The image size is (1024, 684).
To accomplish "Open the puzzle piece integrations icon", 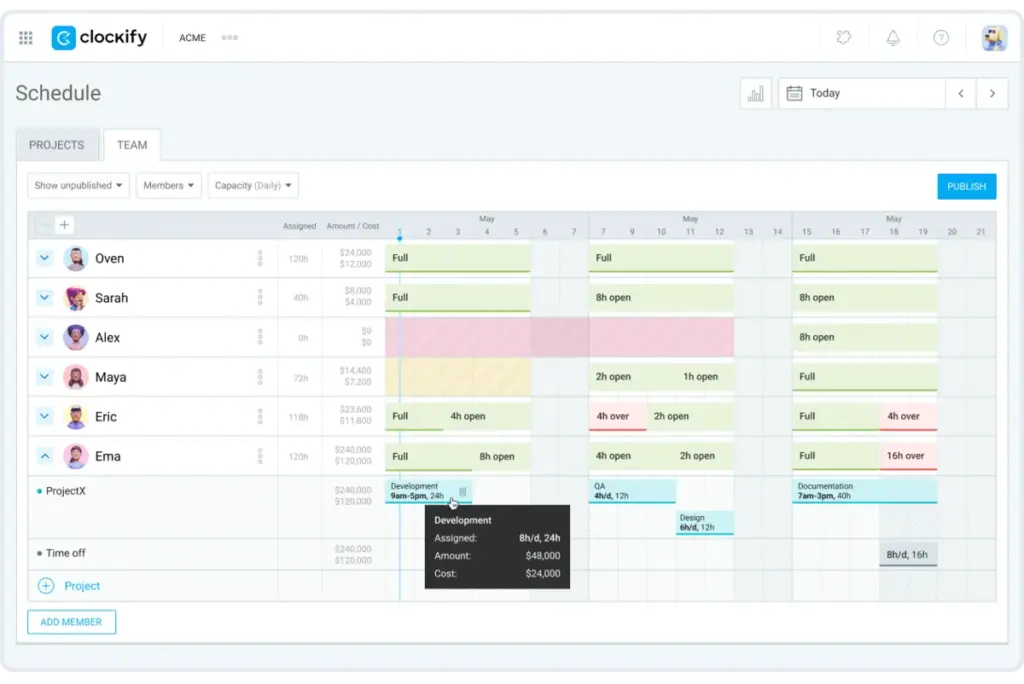I will point(844,38).
